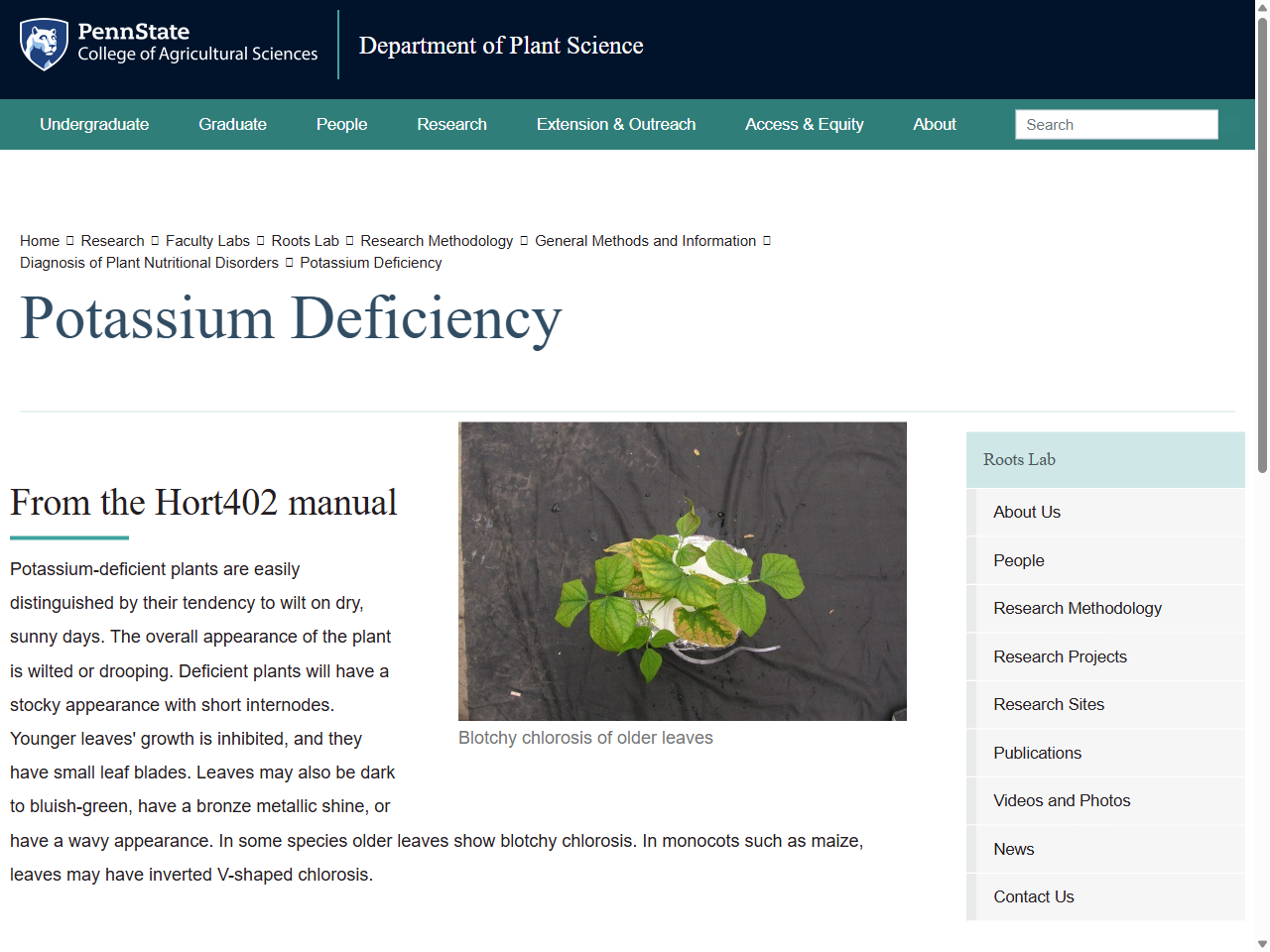Open Extension & Outreach section
The height and width of the screenshot is (952, 1270).
click(615, 124)
